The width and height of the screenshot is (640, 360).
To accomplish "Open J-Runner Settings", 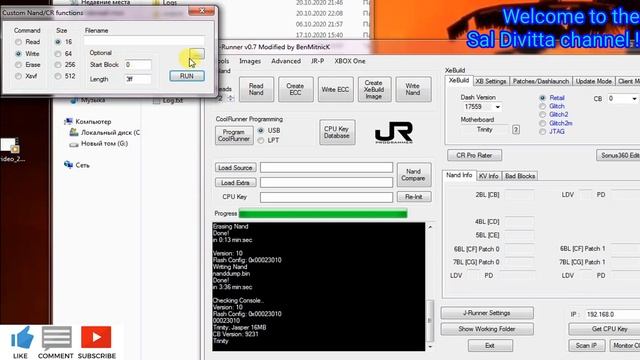I will pyautogui.click(x=487, y=313).
